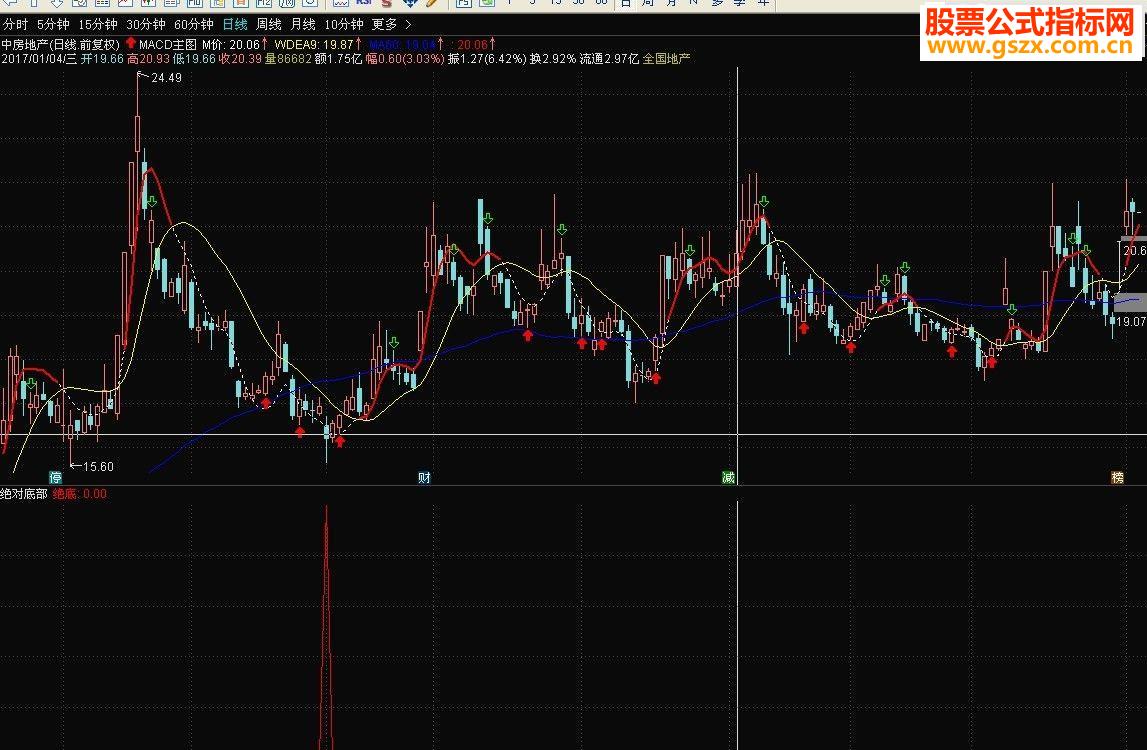The image size is (1147, 750).
Task: Click the turnover amount 额1.75亿
Action: 338,59
